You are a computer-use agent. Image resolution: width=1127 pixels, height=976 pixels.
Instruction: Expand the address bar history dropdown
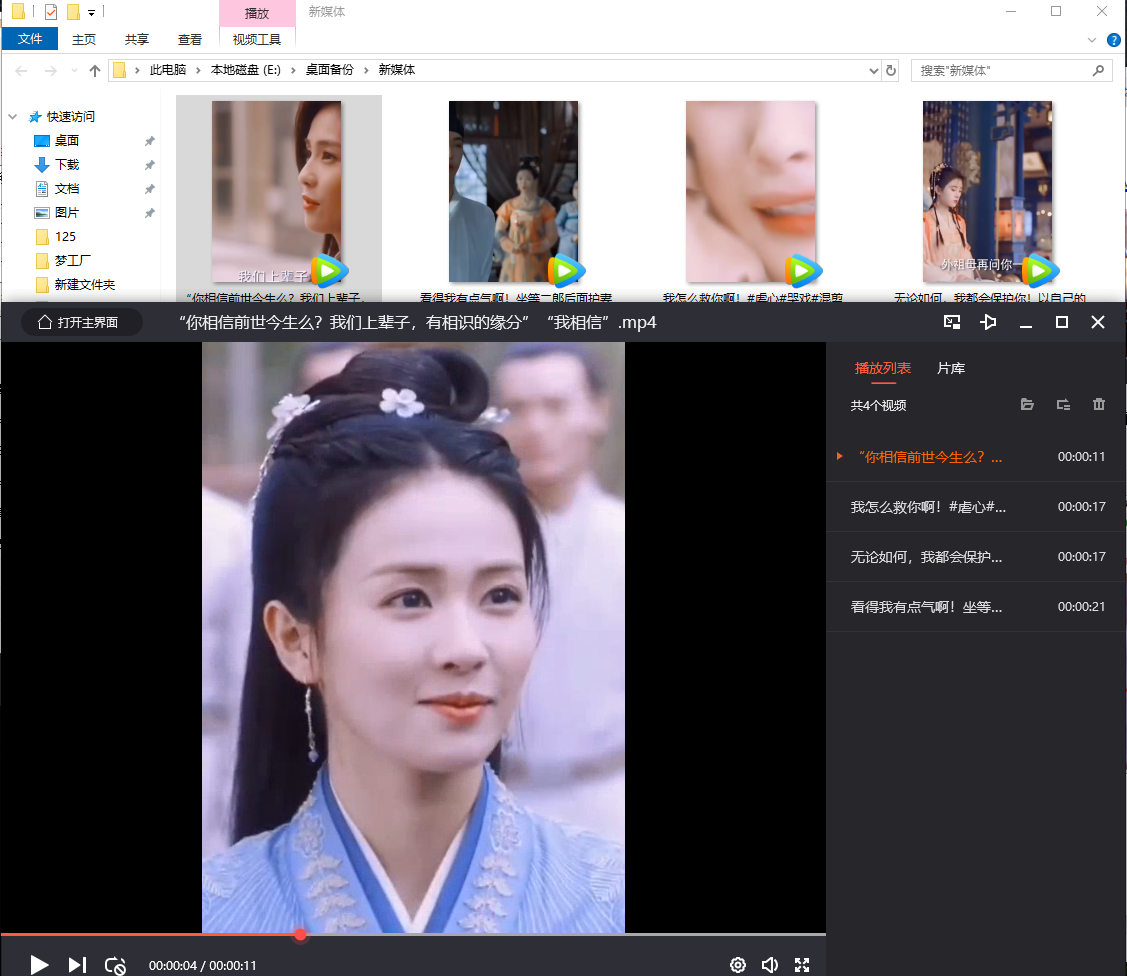point(873,71)
